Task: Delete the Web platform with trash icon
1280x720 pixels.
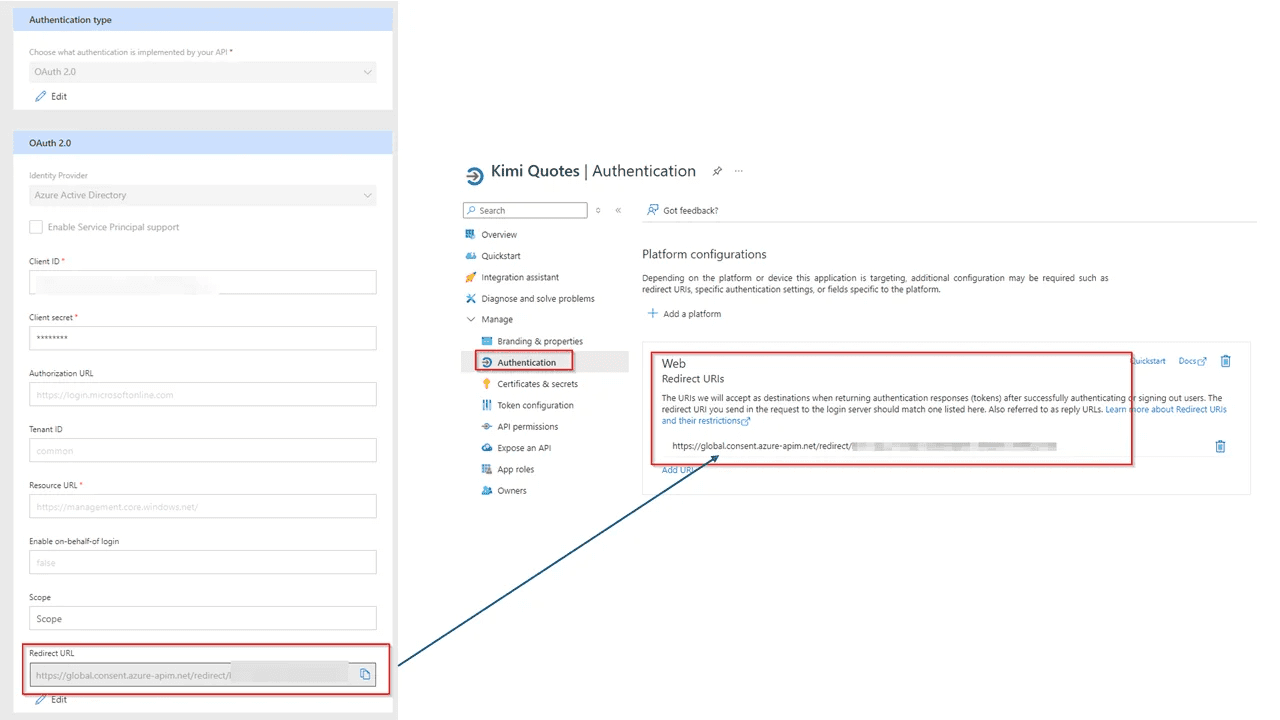Action: click(x=1226, y=361)
